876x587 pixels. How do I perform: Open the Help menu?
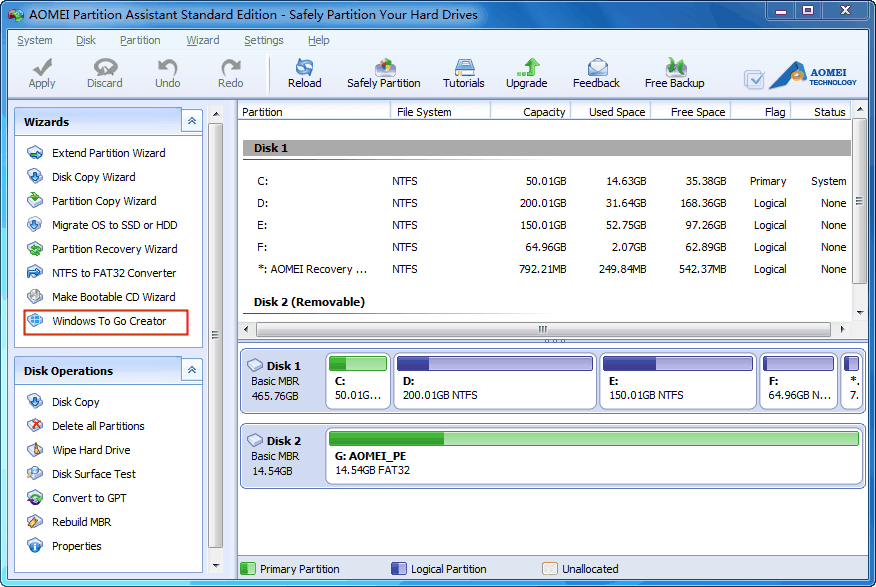coord(318,40)
